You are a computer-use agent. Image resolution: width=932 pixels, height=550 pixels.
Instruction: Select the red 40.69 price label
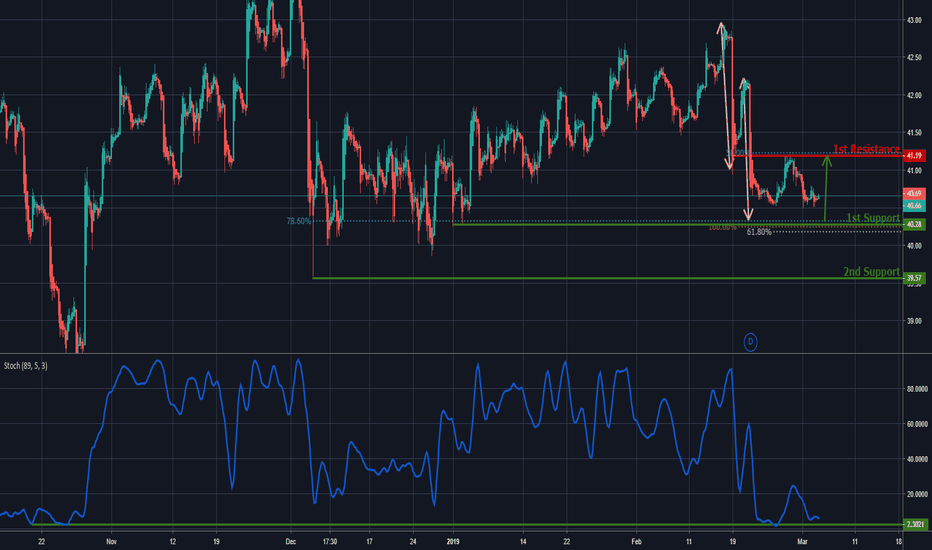(914, 194)
